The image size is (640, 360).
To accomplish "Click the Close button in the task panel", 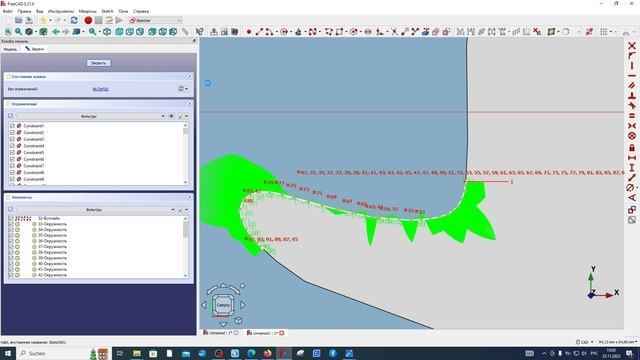I will (98, 63).
